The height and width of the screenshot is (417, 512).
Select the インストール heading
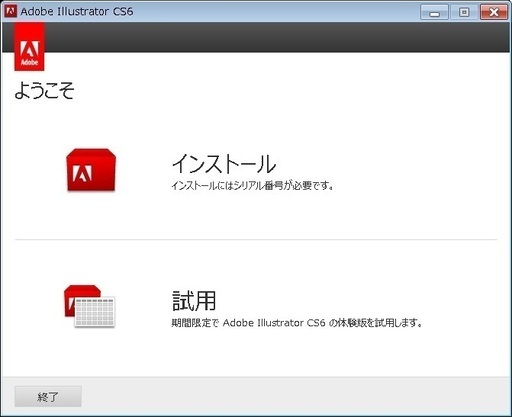224,164
